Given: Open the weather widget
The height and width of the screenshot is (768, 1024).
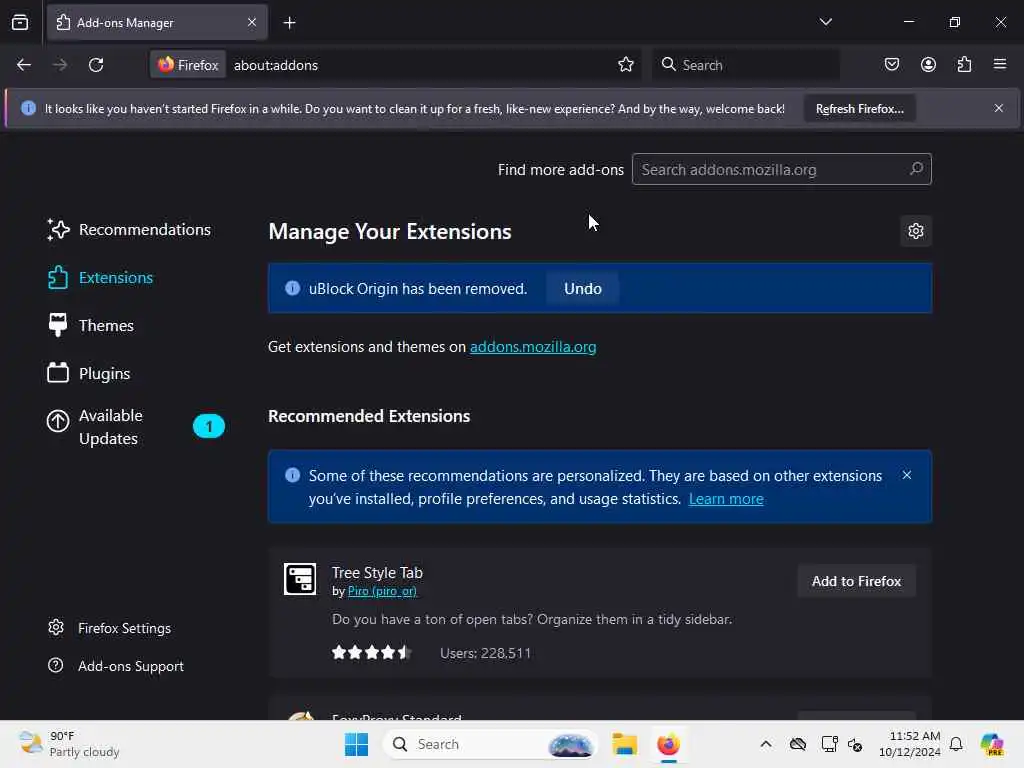Looking at the screenshot, I should [69, 744].
